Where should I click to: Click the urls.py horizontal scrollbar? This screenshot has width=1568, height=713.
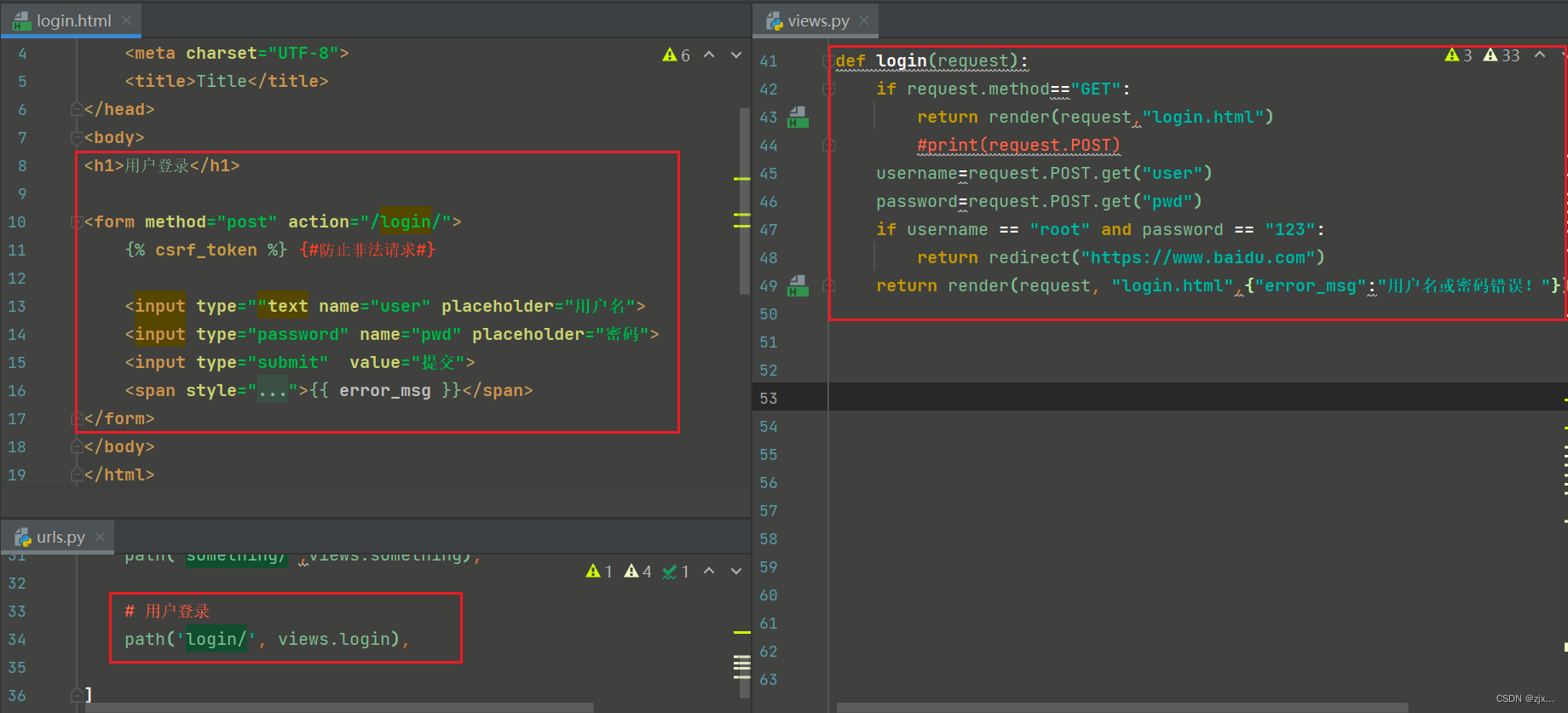[x=339, y=707]
